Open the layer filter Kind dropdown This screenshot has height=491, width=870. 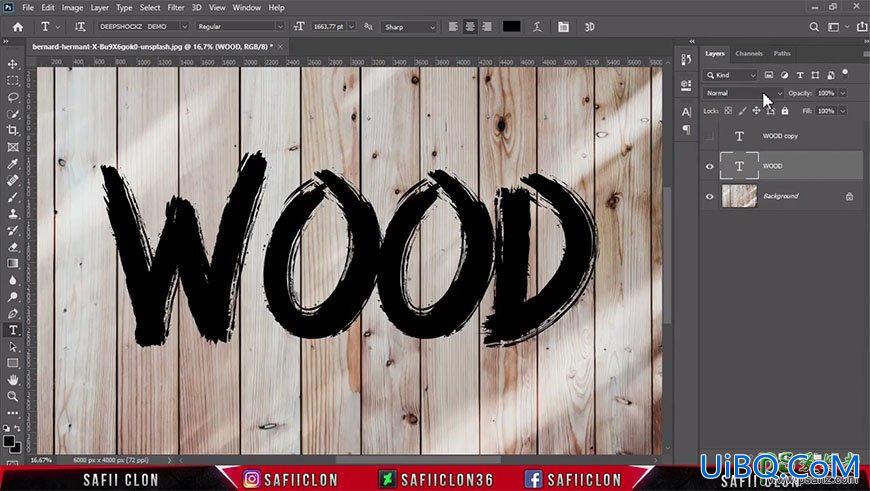coord(730,75)
